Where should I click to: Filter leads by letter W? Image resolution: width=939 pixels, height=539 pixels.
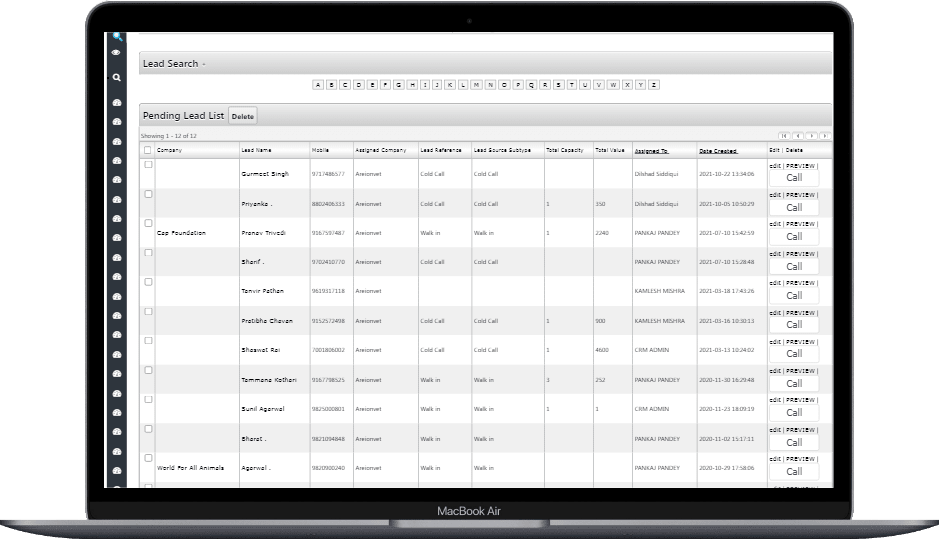(x=613, y=85)
